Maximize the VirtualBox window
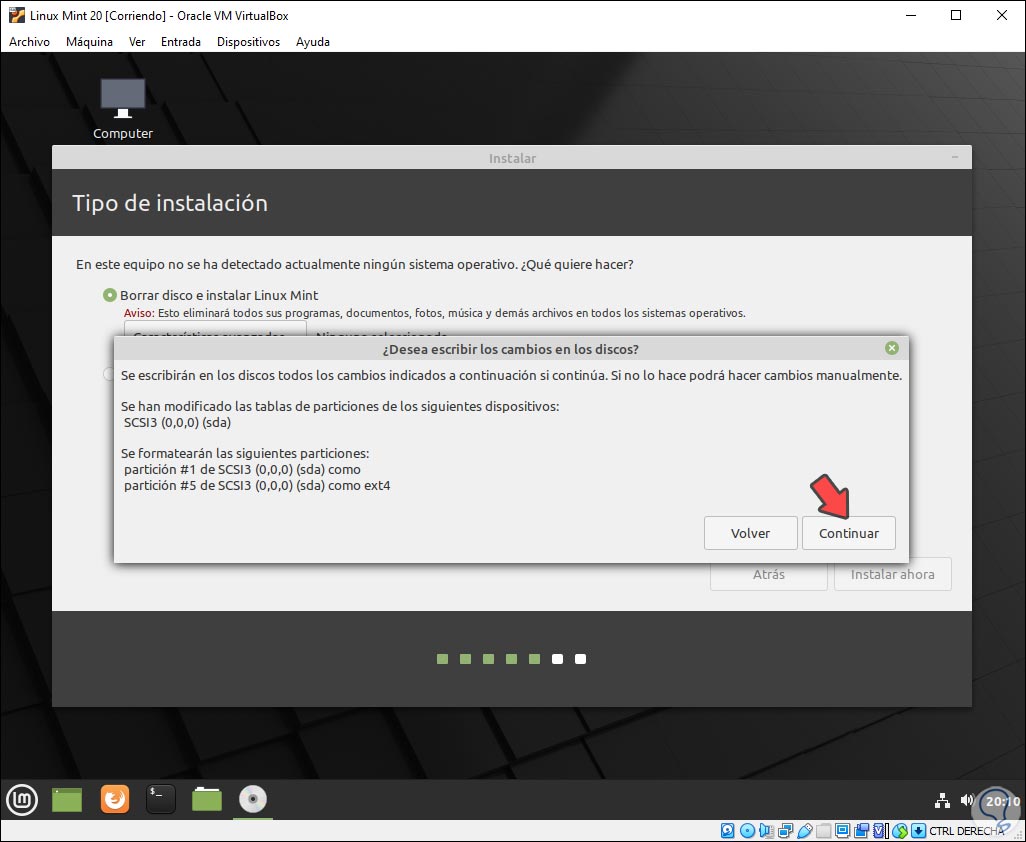The width and height of the screenshot is (1026, 842). click(956, 15)
